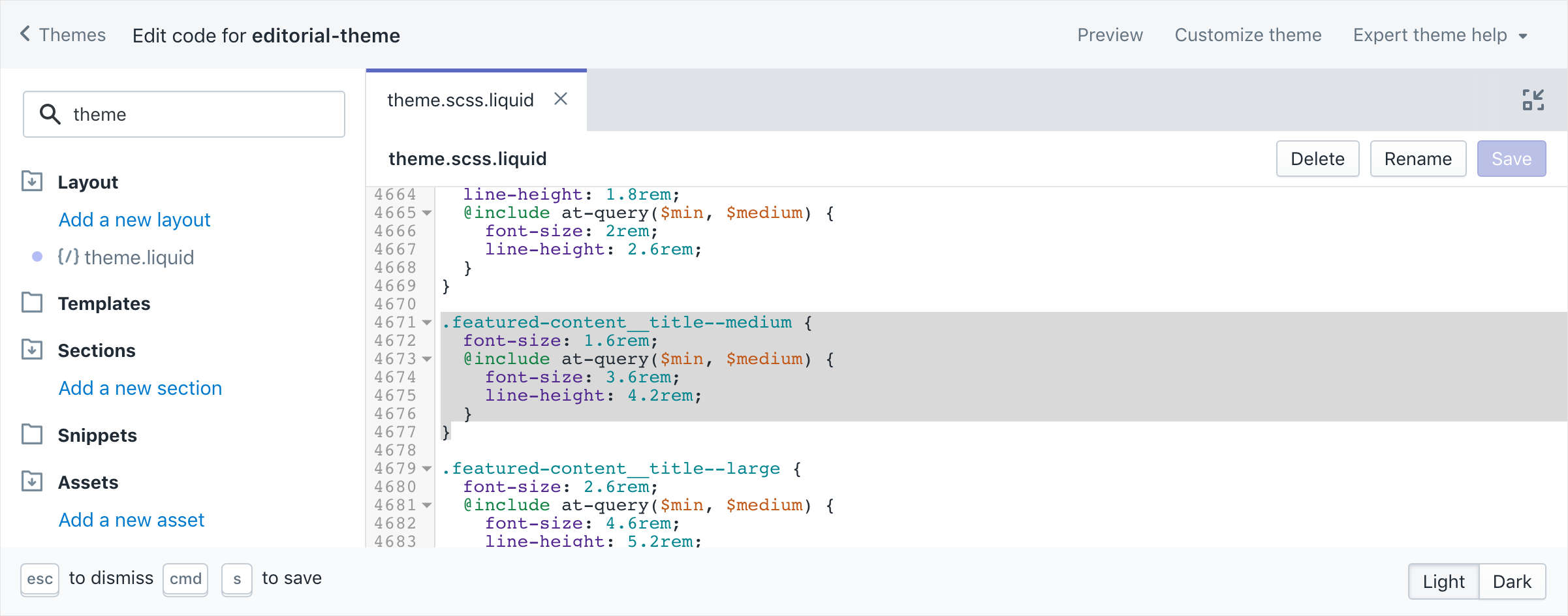Collapse the fold arrow on line 4679
The width and height of the screenshot is (1568, 616).
pos(426,469)
